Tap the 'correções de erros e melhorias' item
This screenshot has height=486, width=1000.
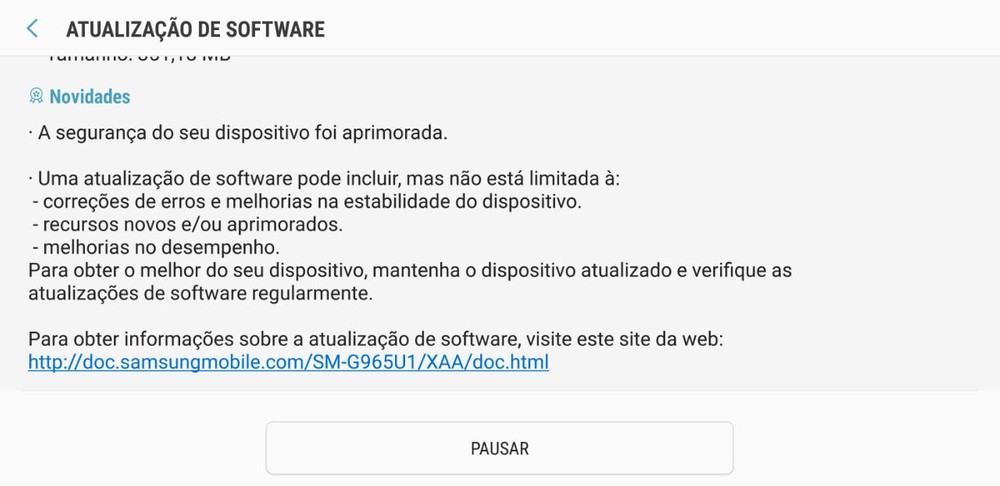coord(307,202)
